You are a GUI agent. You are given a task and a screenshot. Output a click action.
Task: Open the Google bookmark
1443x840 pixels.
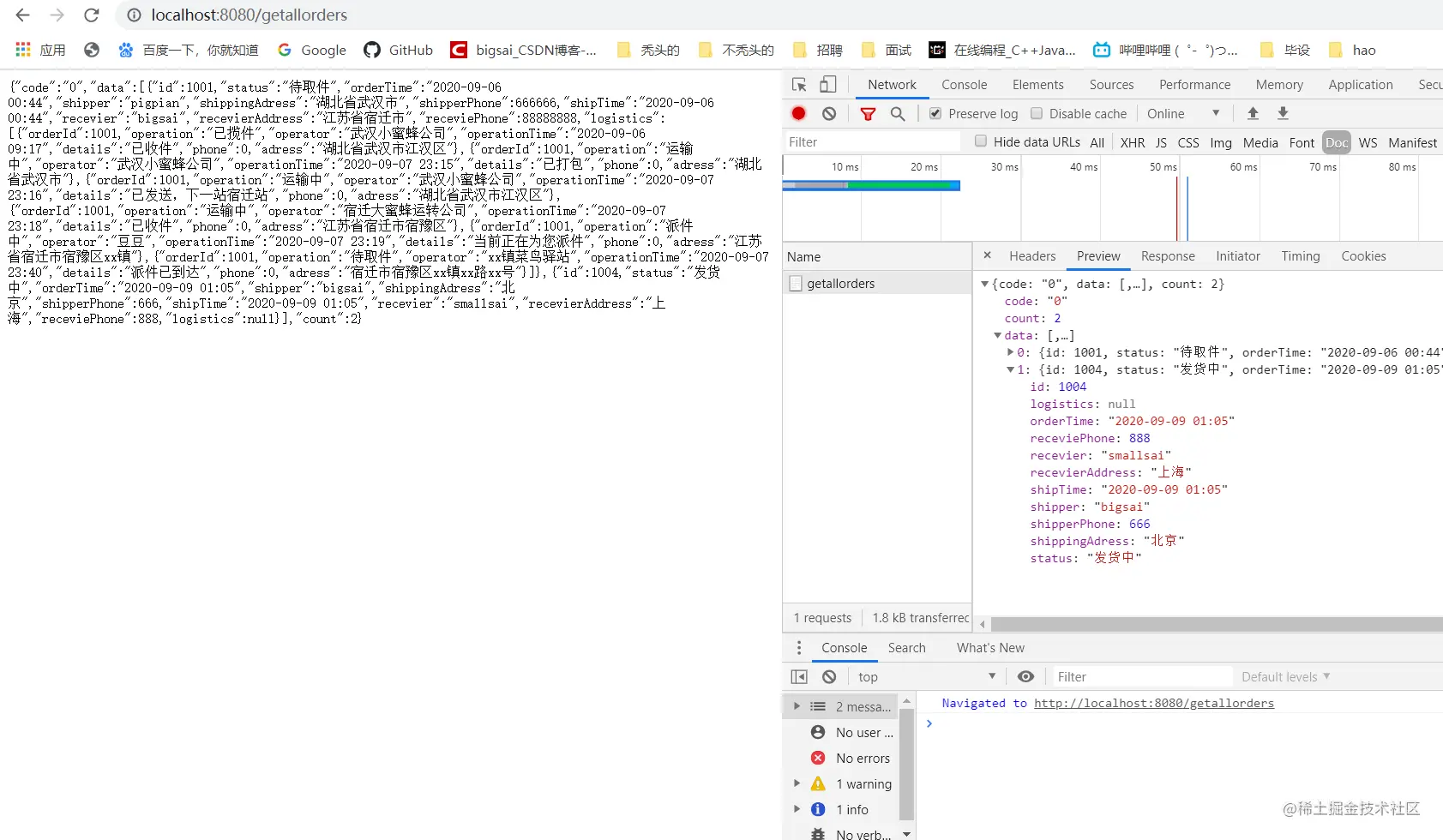tap(312, 50)
